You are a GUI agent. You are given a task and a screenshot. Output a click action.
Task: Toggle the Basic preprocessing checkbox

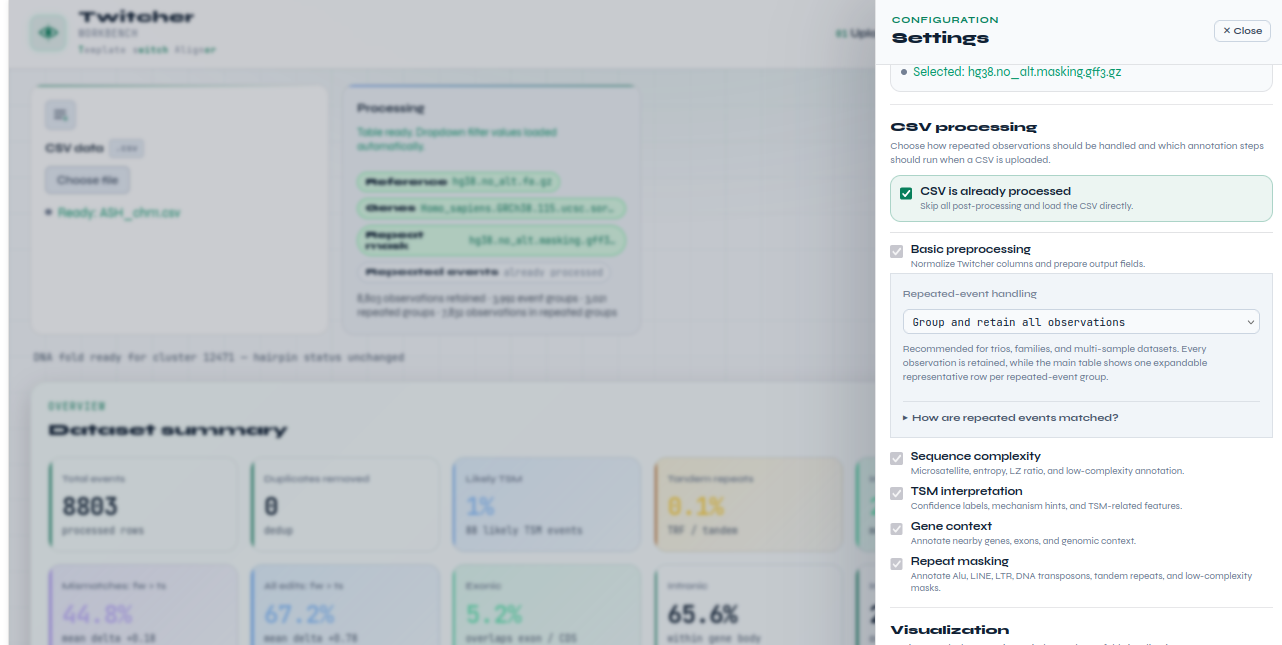click(897, 251)
